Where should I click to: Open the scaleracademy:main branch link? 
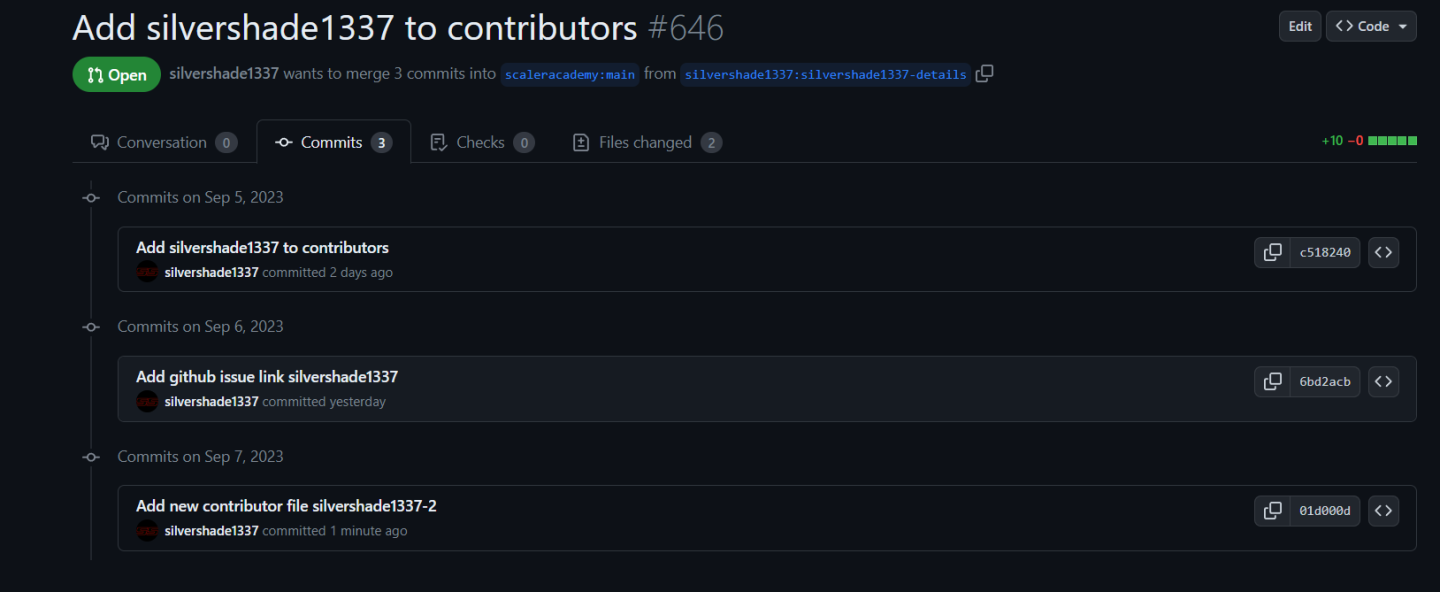pos(570,74)
